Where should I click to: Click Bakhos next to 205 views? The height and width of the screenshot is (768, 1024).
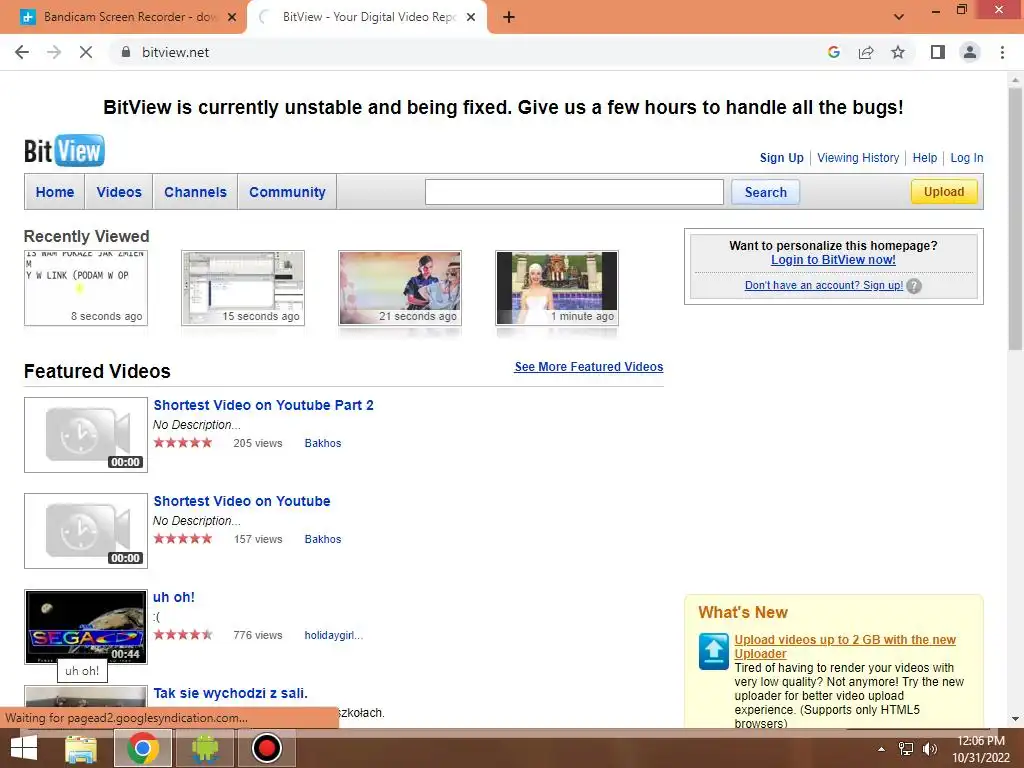(323, 443)
